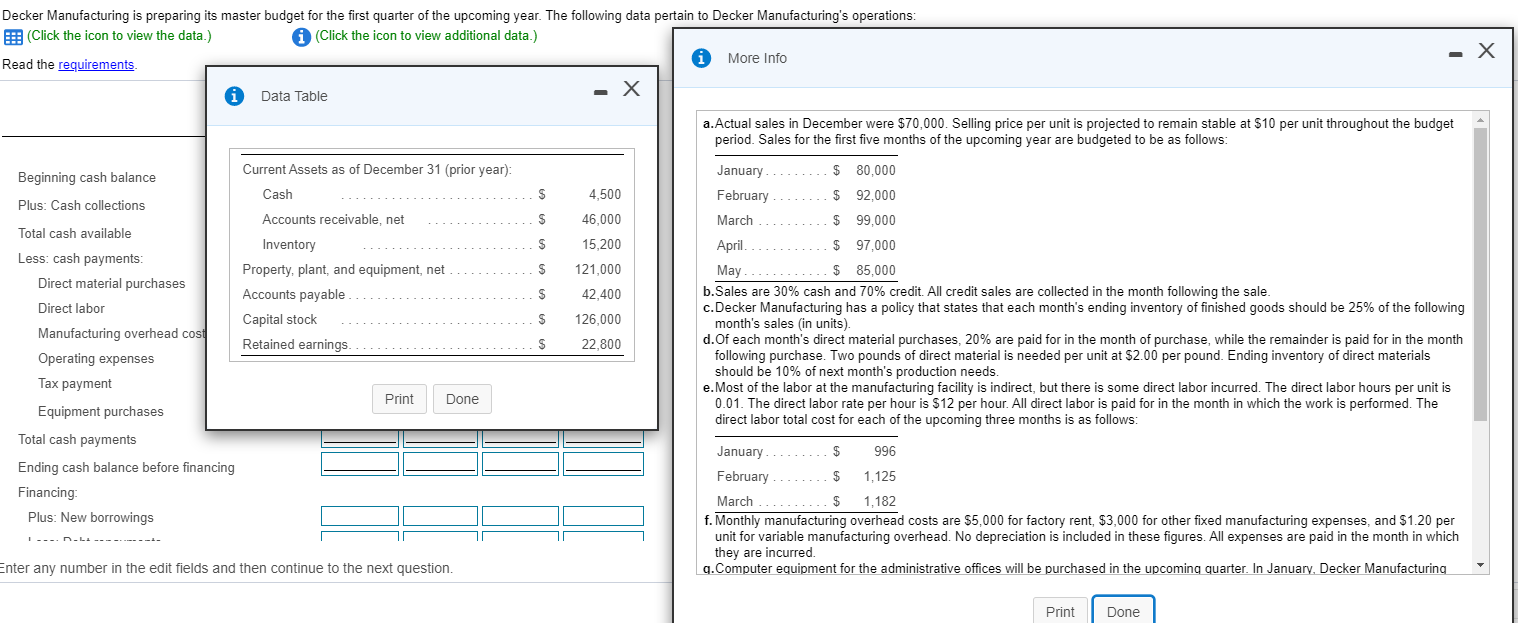This screenshot has height=623, width=1518.
Task: Click the Accounts payable value 42,400
Action: tap(601, 295)
